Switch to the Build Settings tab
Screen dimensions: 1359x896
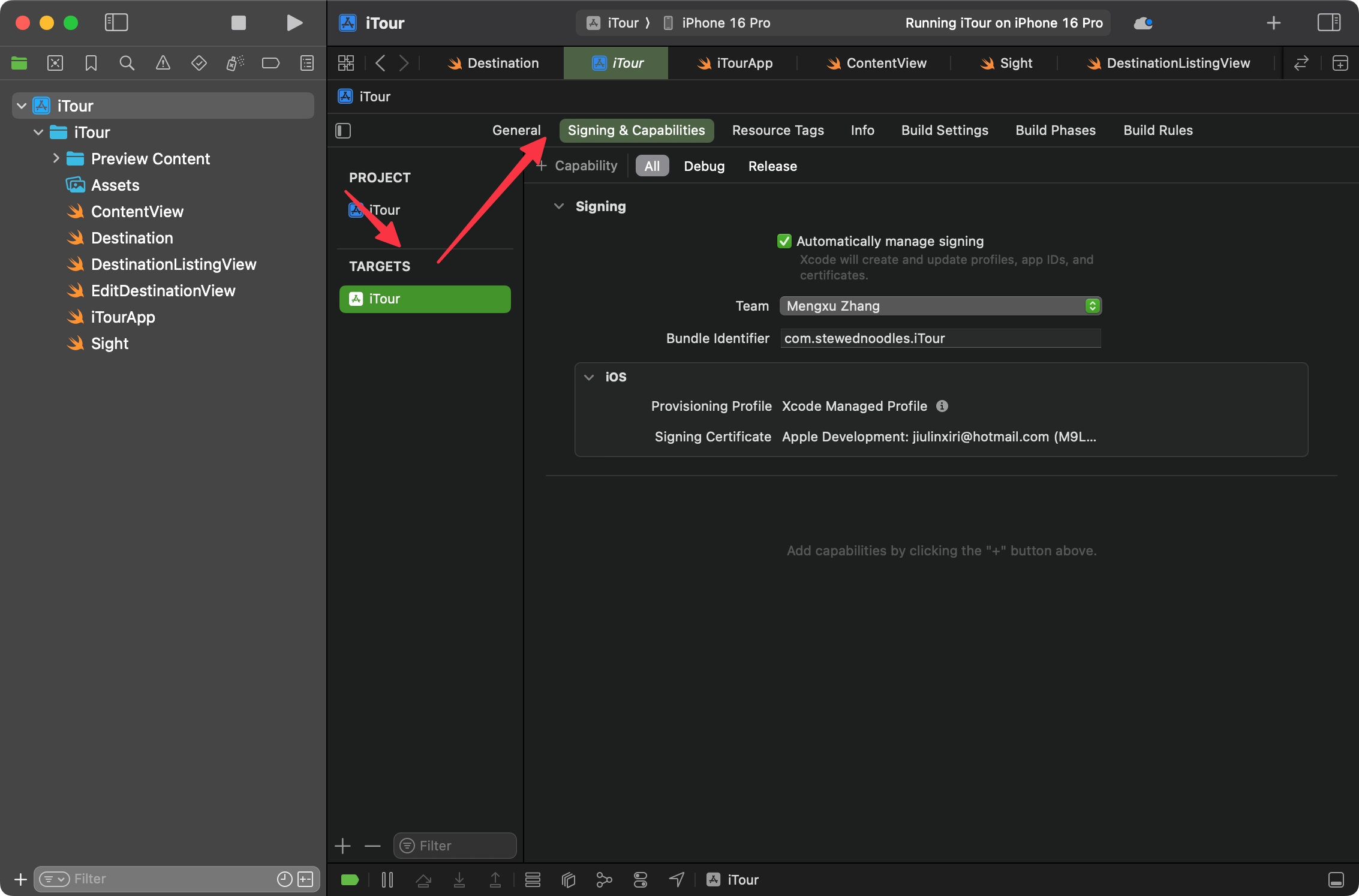pyautogui.click(x=945, y=130)
